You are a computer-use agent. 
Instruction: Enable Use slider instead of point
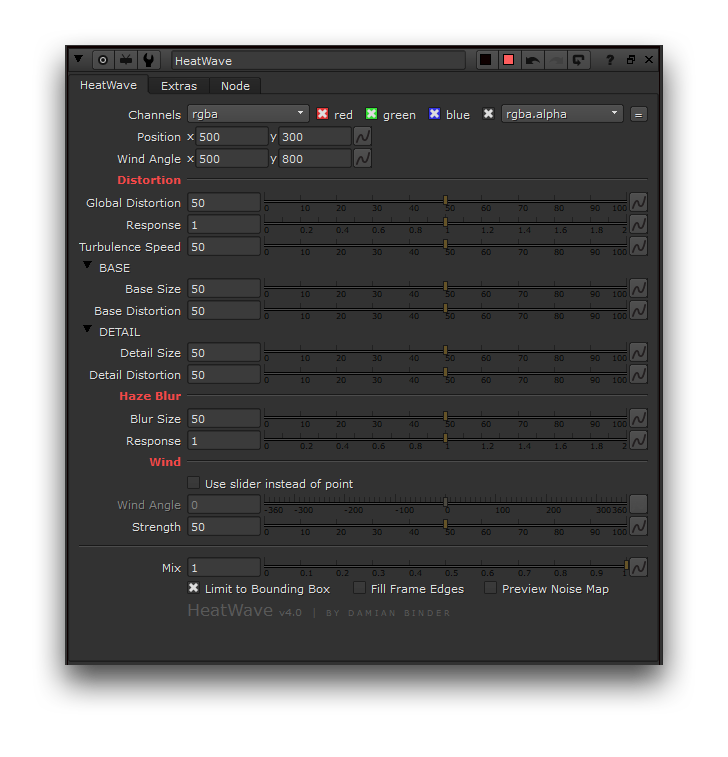click(x=194, y=483)
